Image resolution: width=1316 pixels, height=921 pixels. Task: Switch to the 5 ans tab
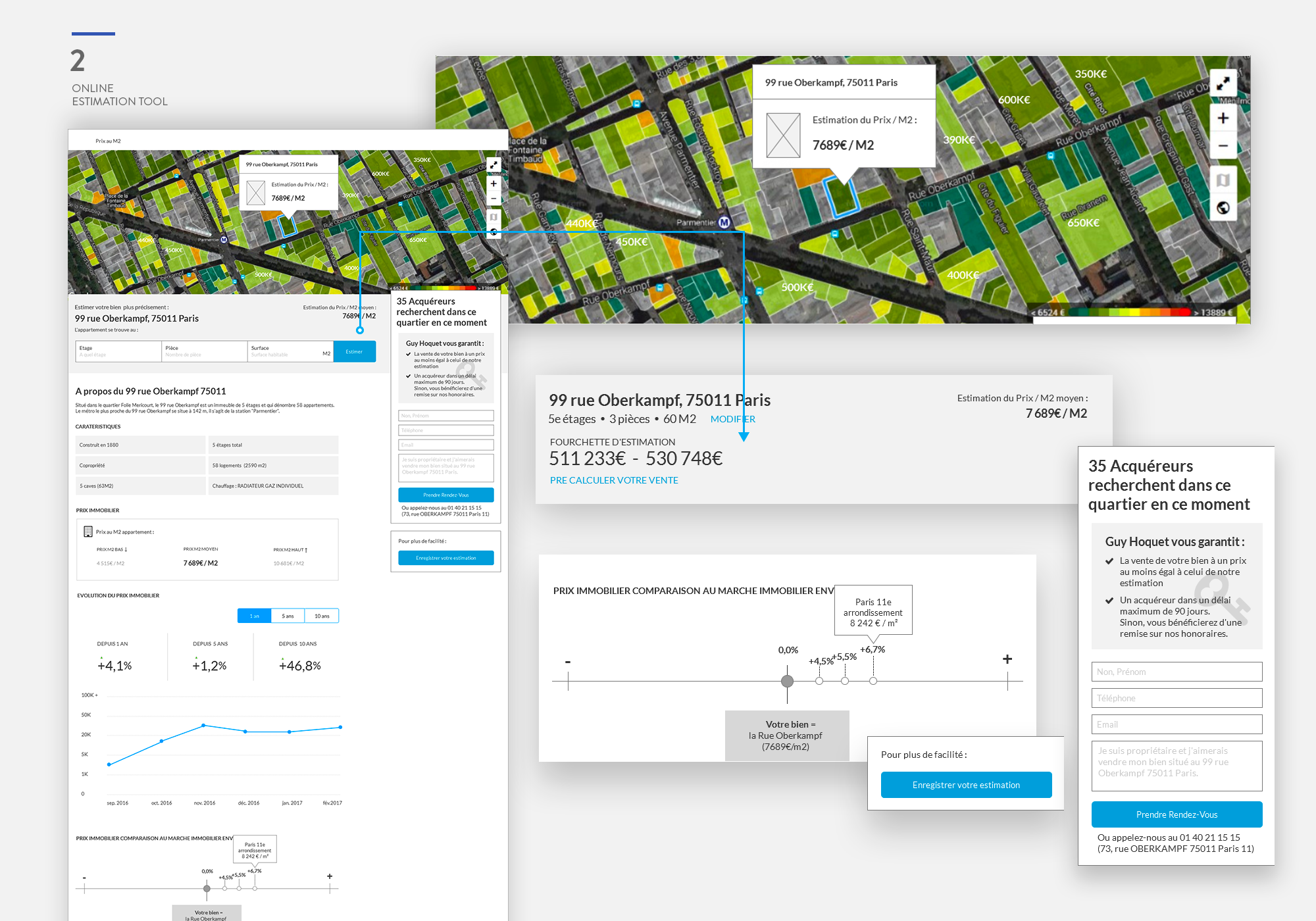288,615
